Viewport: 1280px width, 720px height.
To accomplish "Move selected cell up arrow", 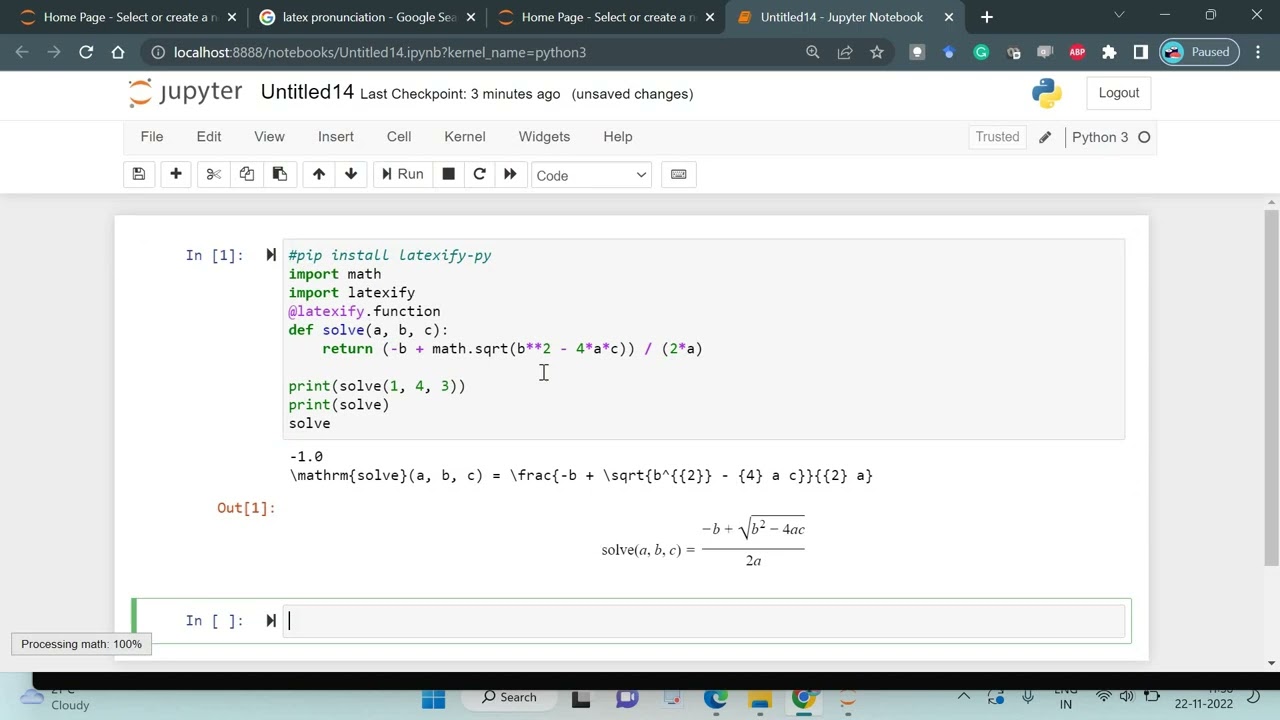I will [319, 174].
